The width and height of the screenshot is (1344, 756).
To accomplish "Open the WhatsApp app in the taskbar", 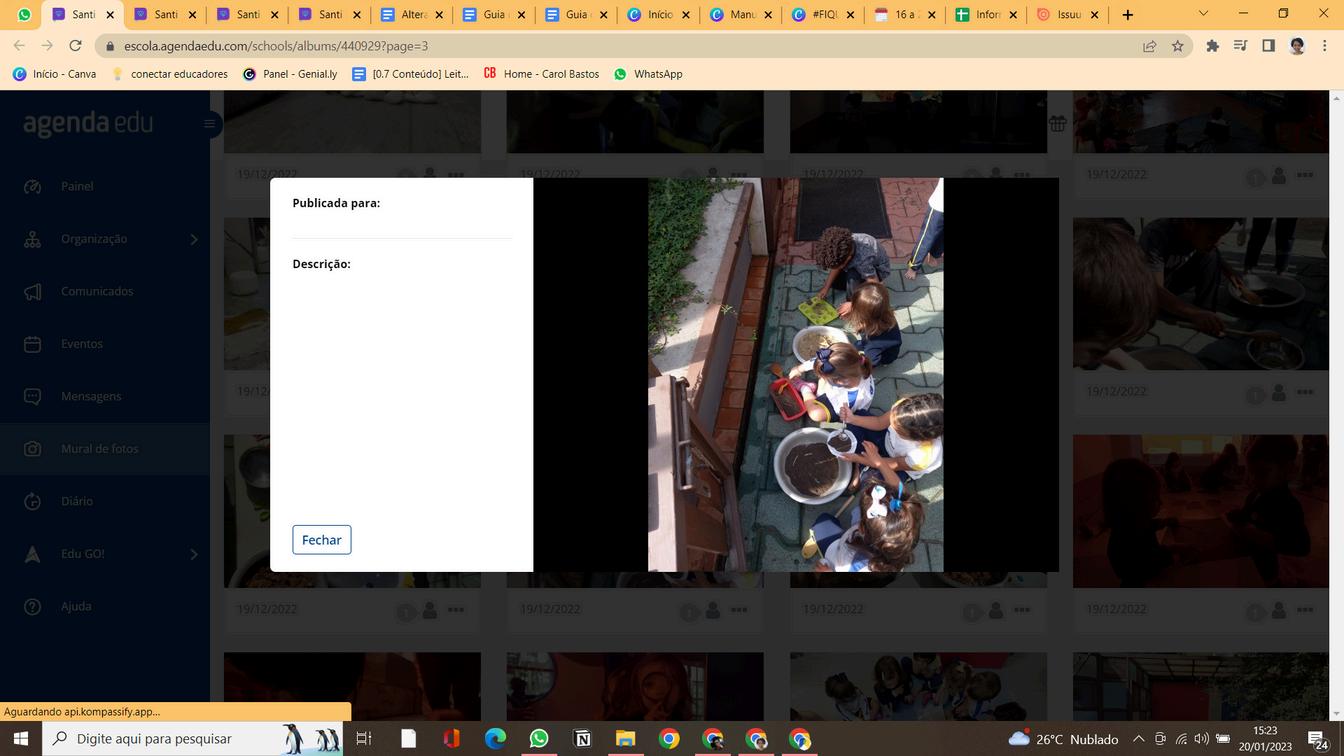I will point(539,739).
